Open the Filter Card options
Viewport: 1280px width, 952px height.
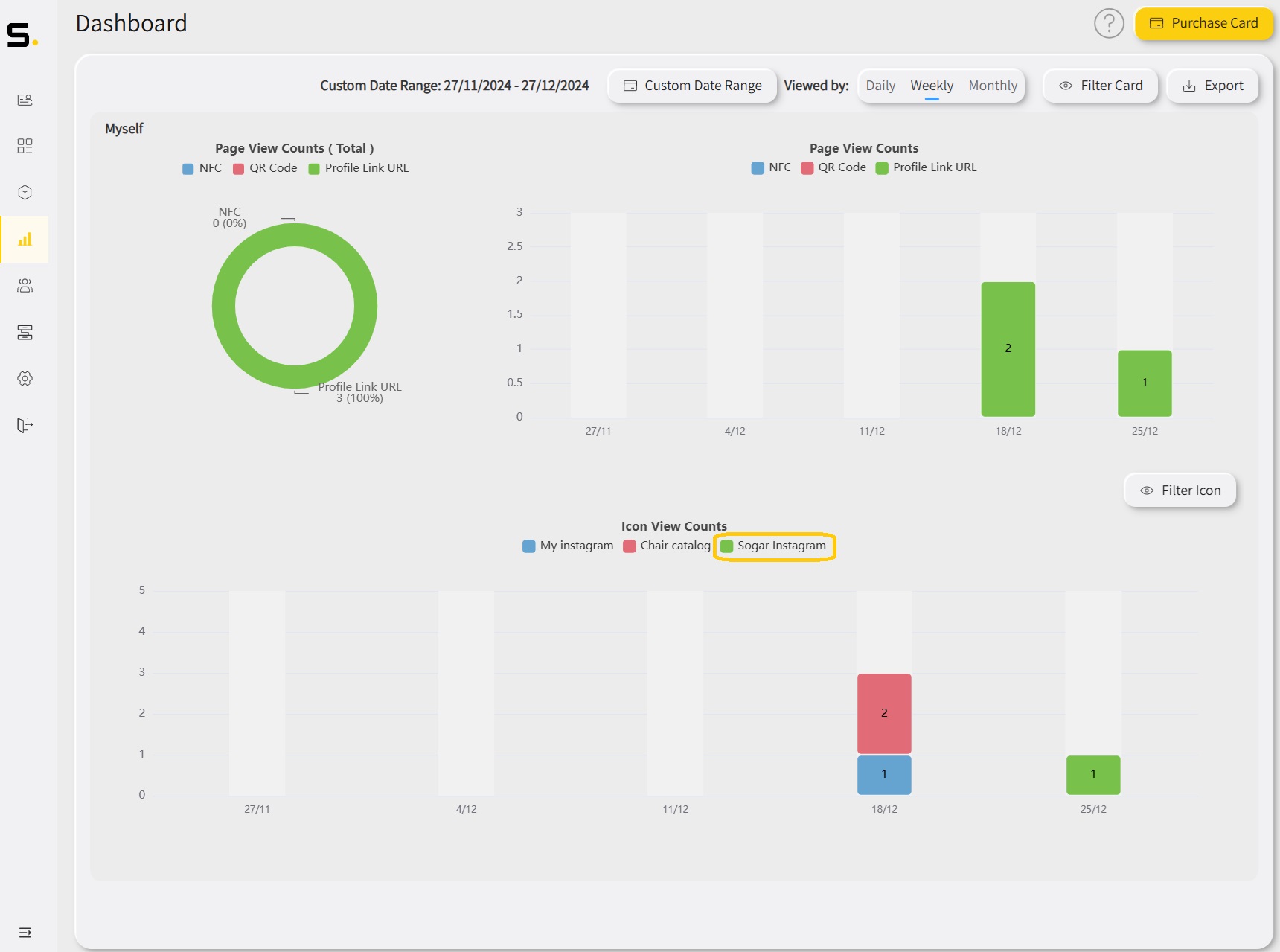[1101, 86]
